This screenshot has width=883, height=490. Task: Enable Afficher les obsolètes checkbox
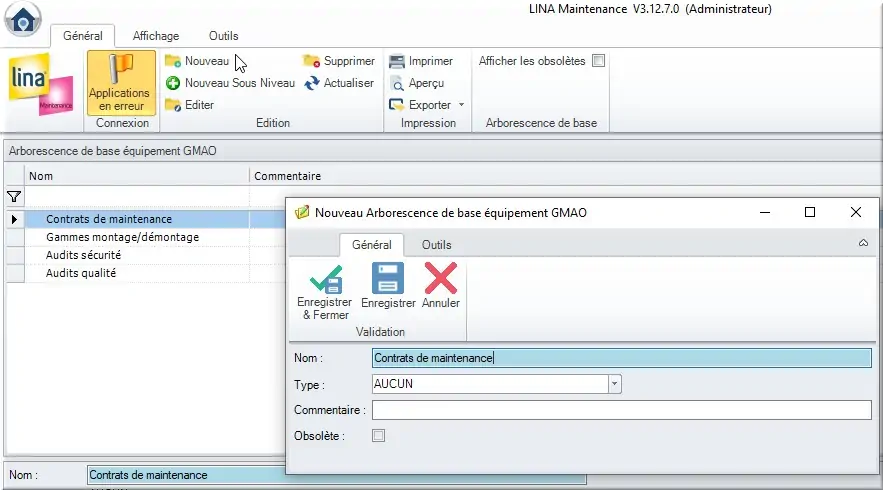pyautogui.click(x=599, y=61)
